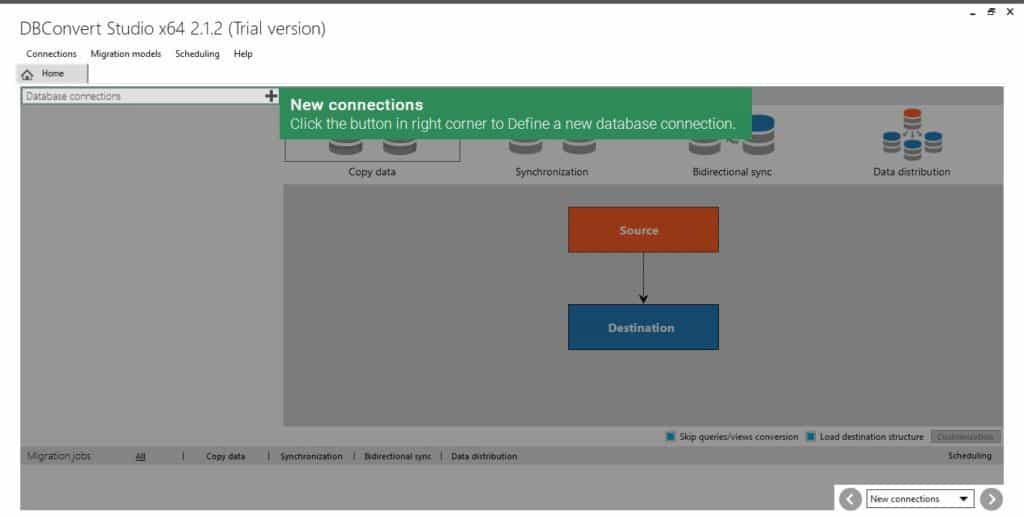Toggle Skip queries/views conversion checkbox

(670, 436)
